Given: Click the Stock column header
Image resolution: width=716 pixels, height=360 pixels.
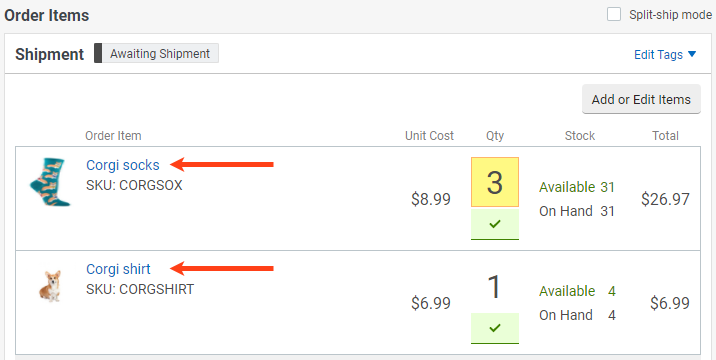Looking at the screenshot, I should (579, 136).
